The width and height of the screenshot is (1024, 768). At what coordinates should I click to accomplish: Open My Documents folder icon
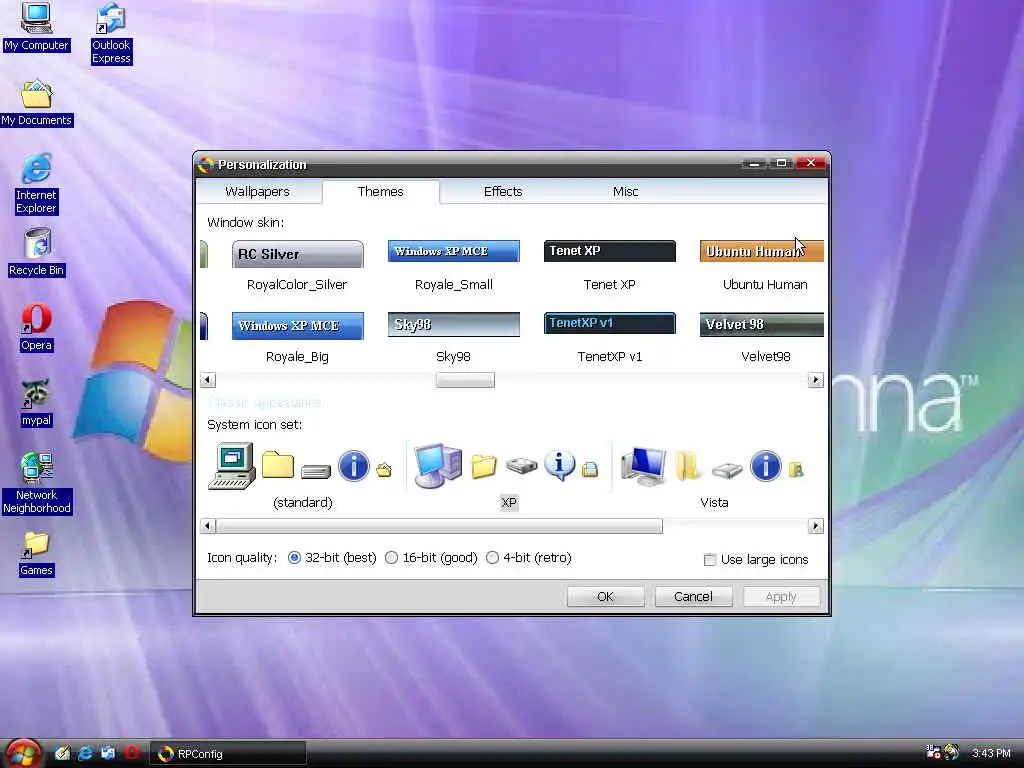click(37, 103)
